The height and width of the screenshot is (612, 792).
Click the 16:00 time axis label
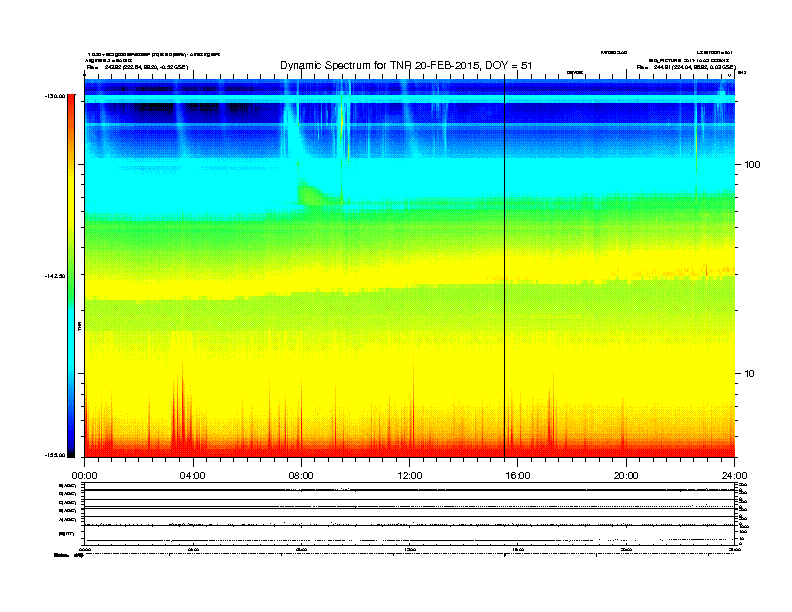tap(518, 476)
